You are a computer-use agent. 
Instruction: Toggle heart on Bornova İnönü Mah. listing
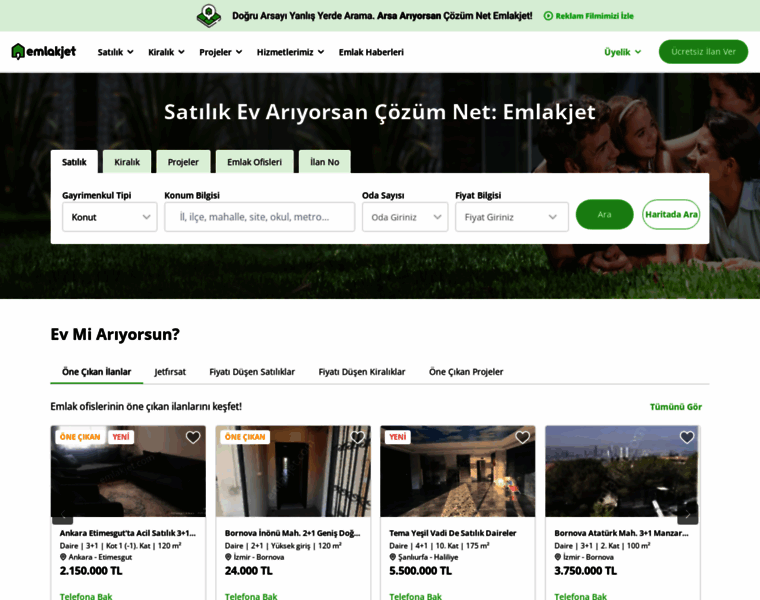coord(358,437)
